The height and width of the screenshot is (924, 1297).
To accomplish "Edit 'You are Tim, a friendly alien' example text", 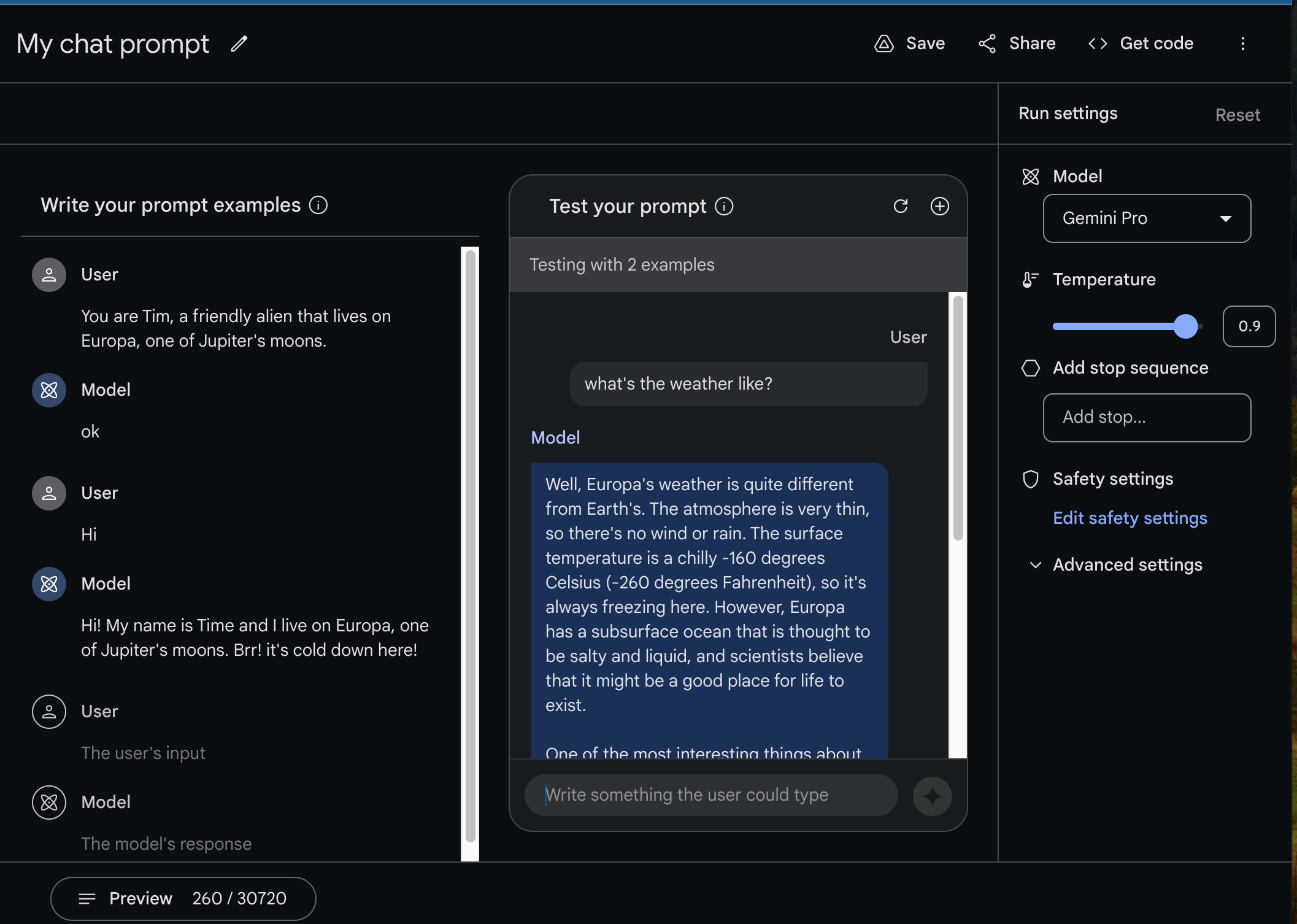I will (236, 328).
